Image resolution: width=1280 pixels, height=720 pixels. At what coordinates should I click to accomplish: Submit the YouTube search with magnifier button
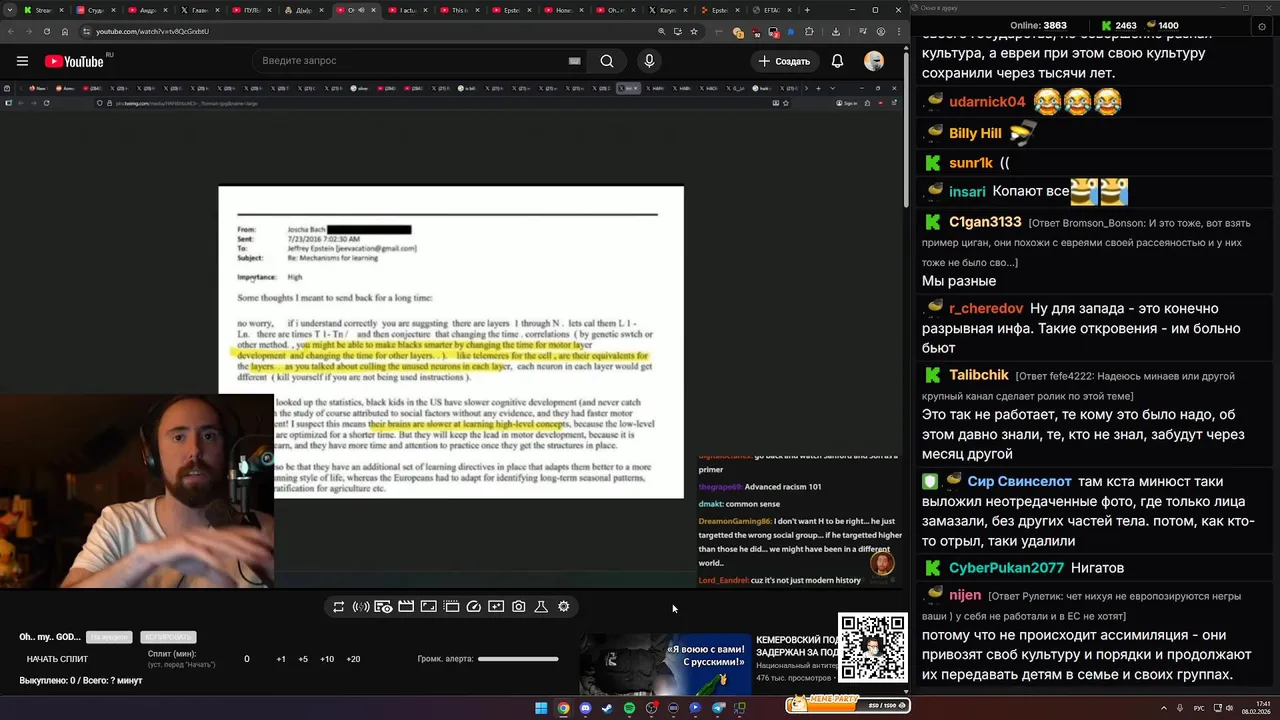607,61
